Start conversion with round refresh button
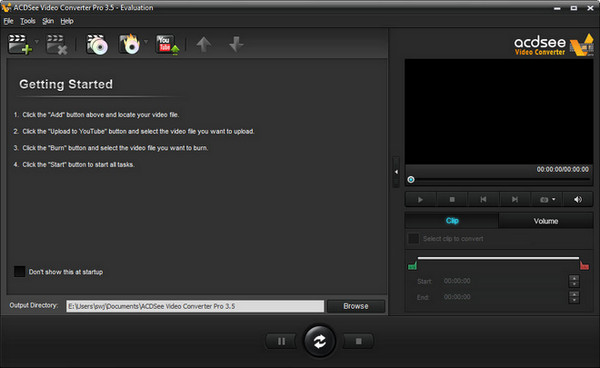 point(320,341)
